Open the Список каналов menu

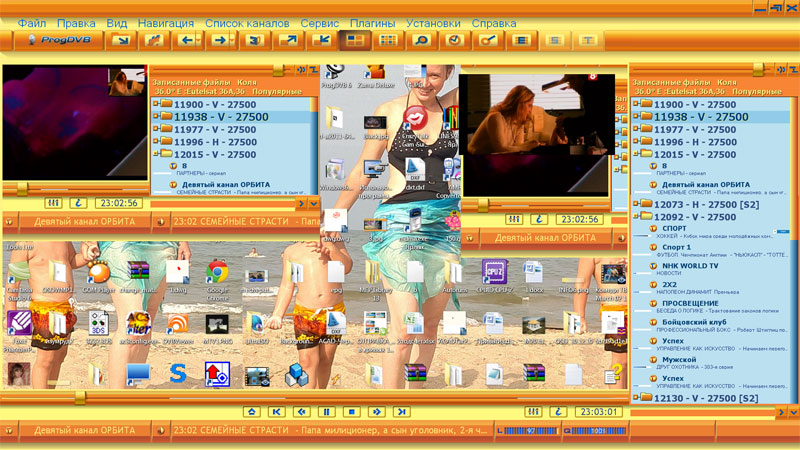pyautogui.click(x=247, y=22)
